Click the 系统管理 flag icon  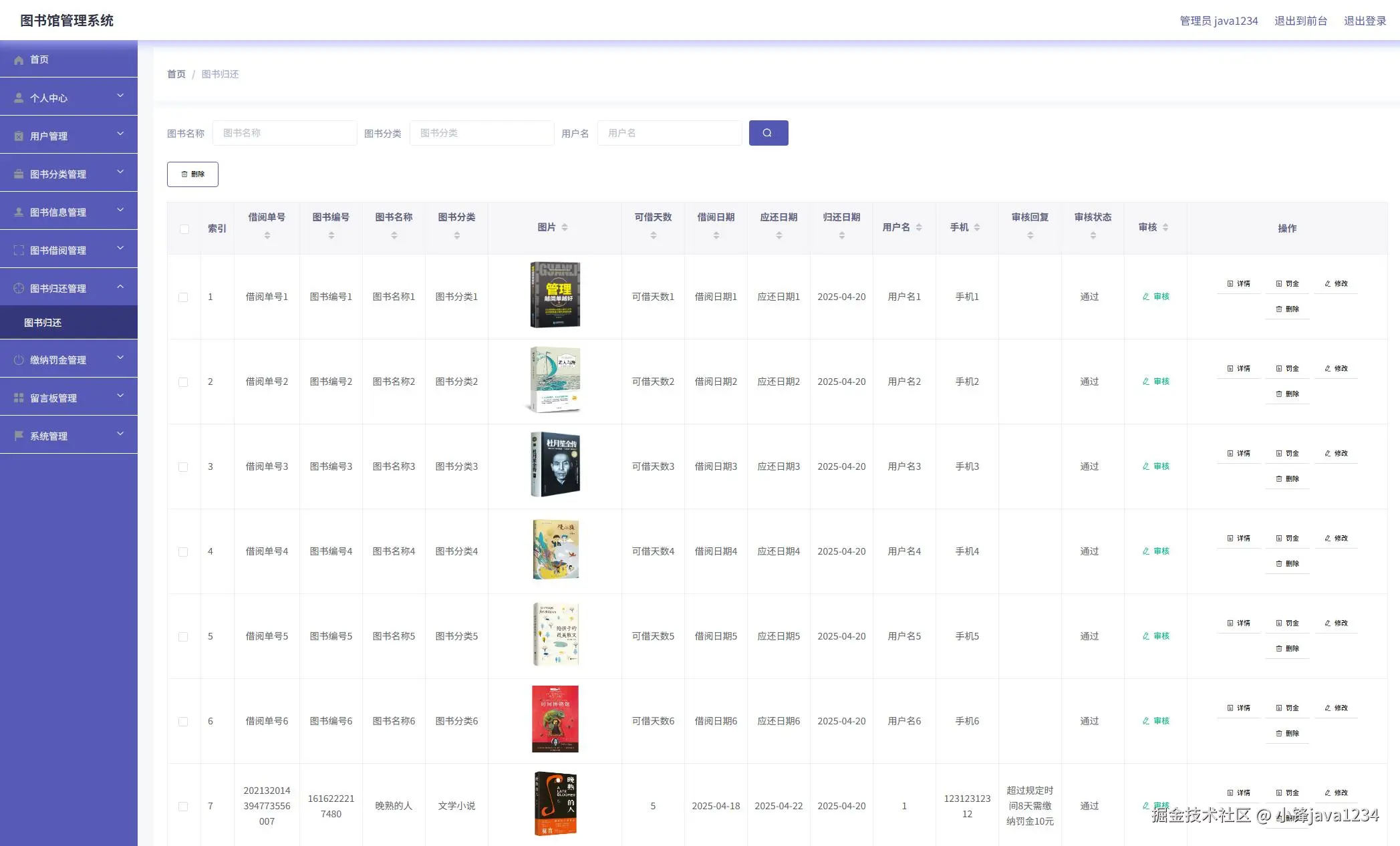coord(19,436)
